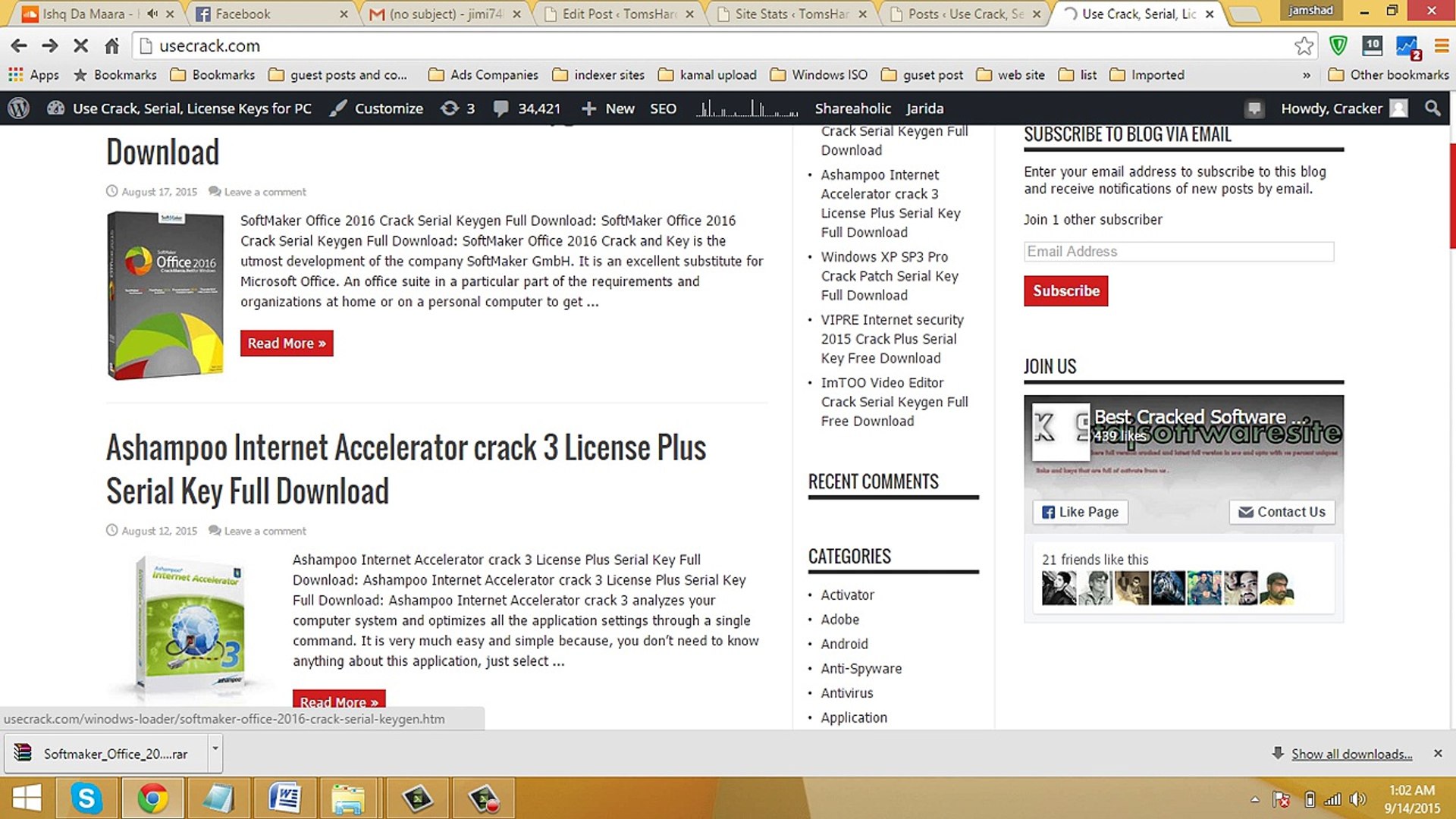Viewport: 1456px width, 819px height.
Task: Open Chrome hamburger menu
Action: pyautogui.click(x=1441, y=46)
